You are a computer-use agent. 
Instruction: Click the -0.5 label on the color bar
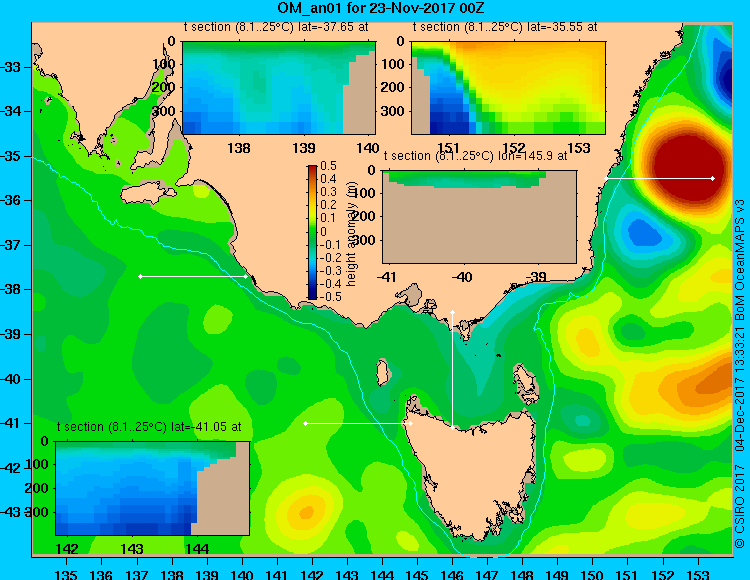point(329,296)
